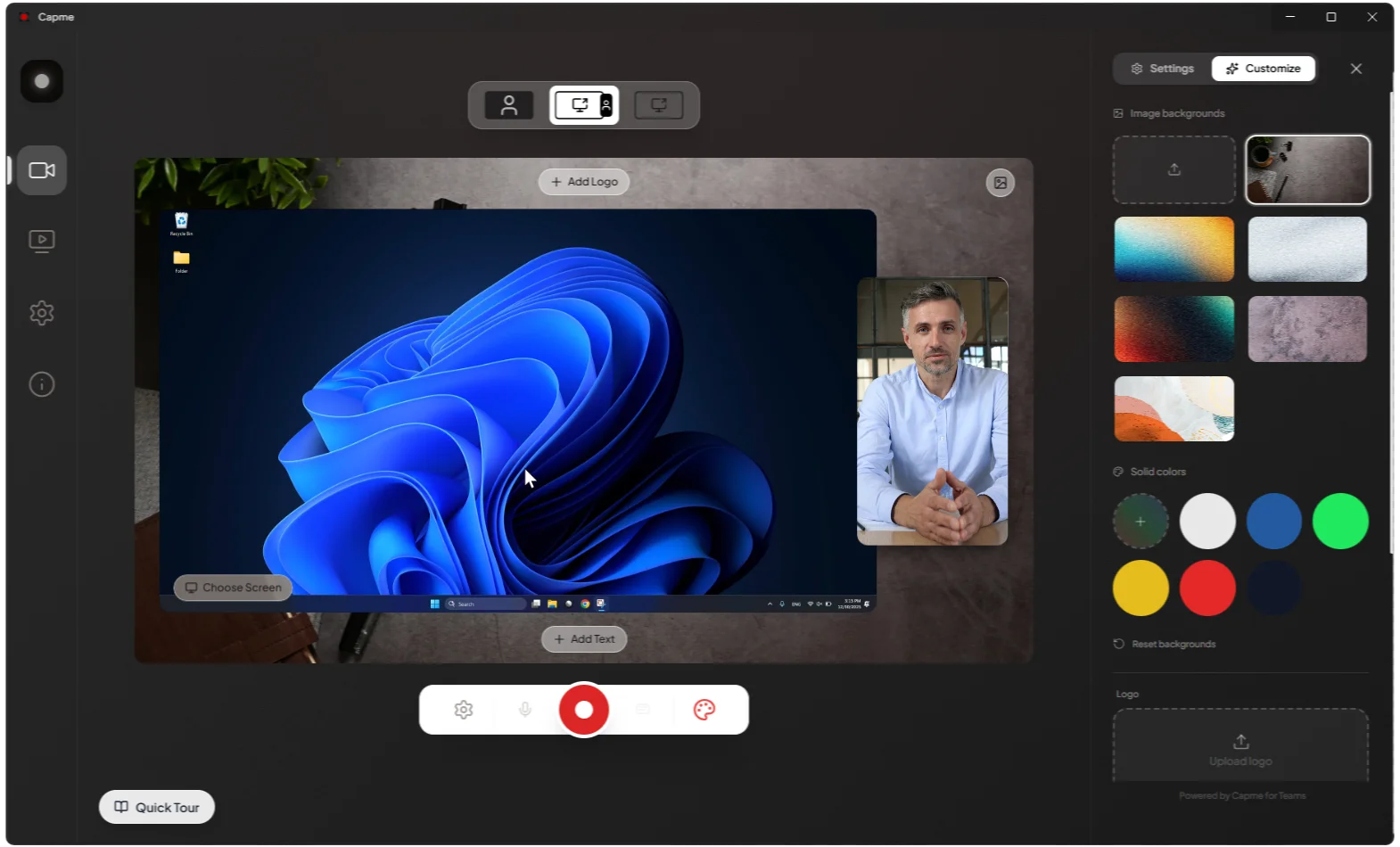Viewport: 1400px width, 847px height.
Task: Switch to the Customize tab
Action: pos(1264,69)
